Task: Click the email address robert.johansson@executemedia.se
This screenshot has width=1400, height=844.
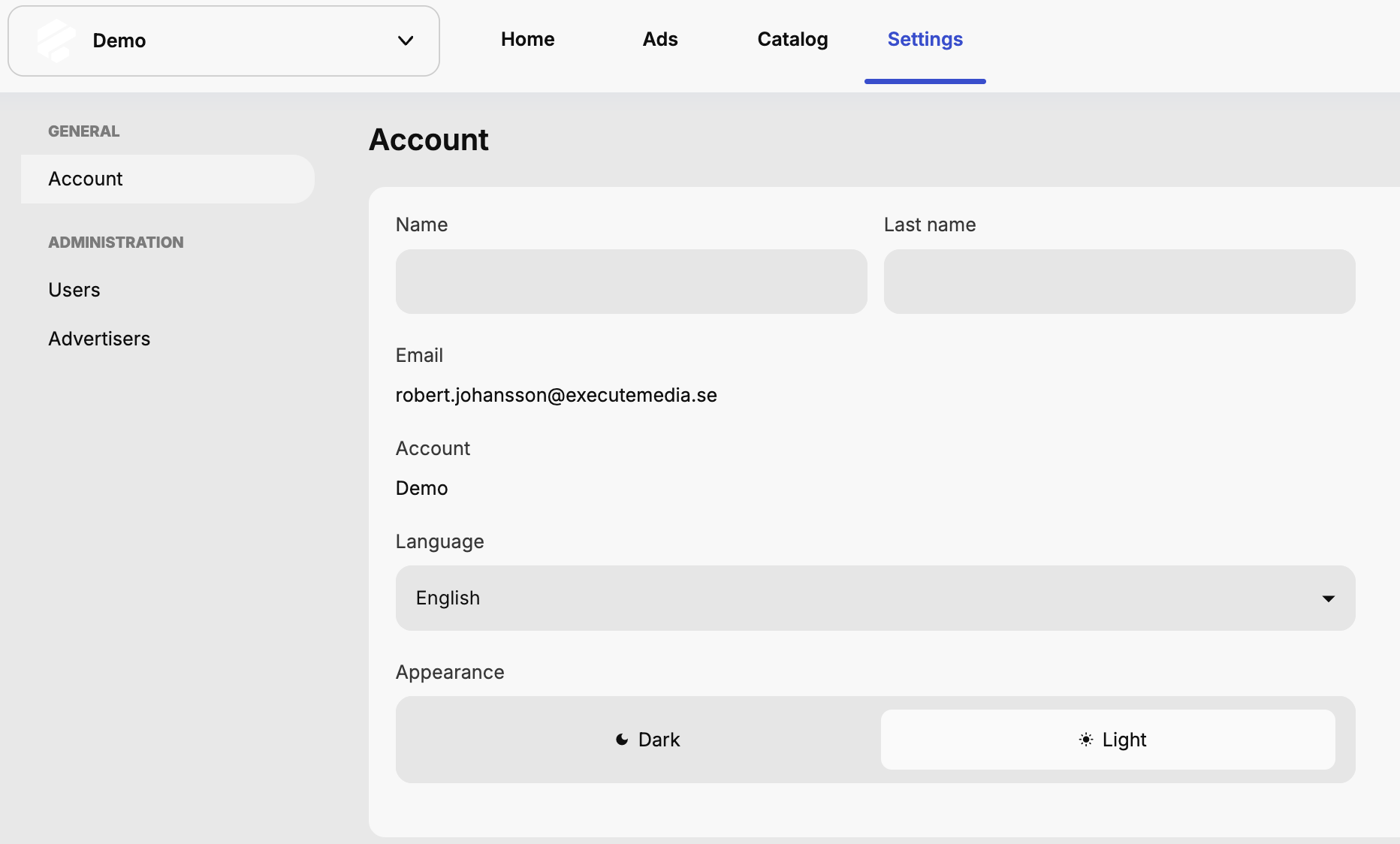Action: pos(555,396)
